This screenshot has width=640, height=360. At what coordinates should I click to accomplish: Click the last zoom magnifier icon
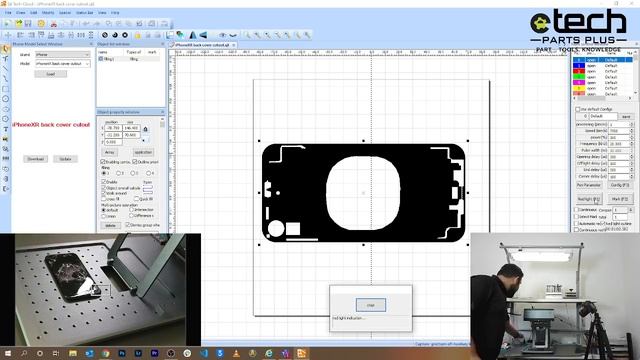click(307, 35)
